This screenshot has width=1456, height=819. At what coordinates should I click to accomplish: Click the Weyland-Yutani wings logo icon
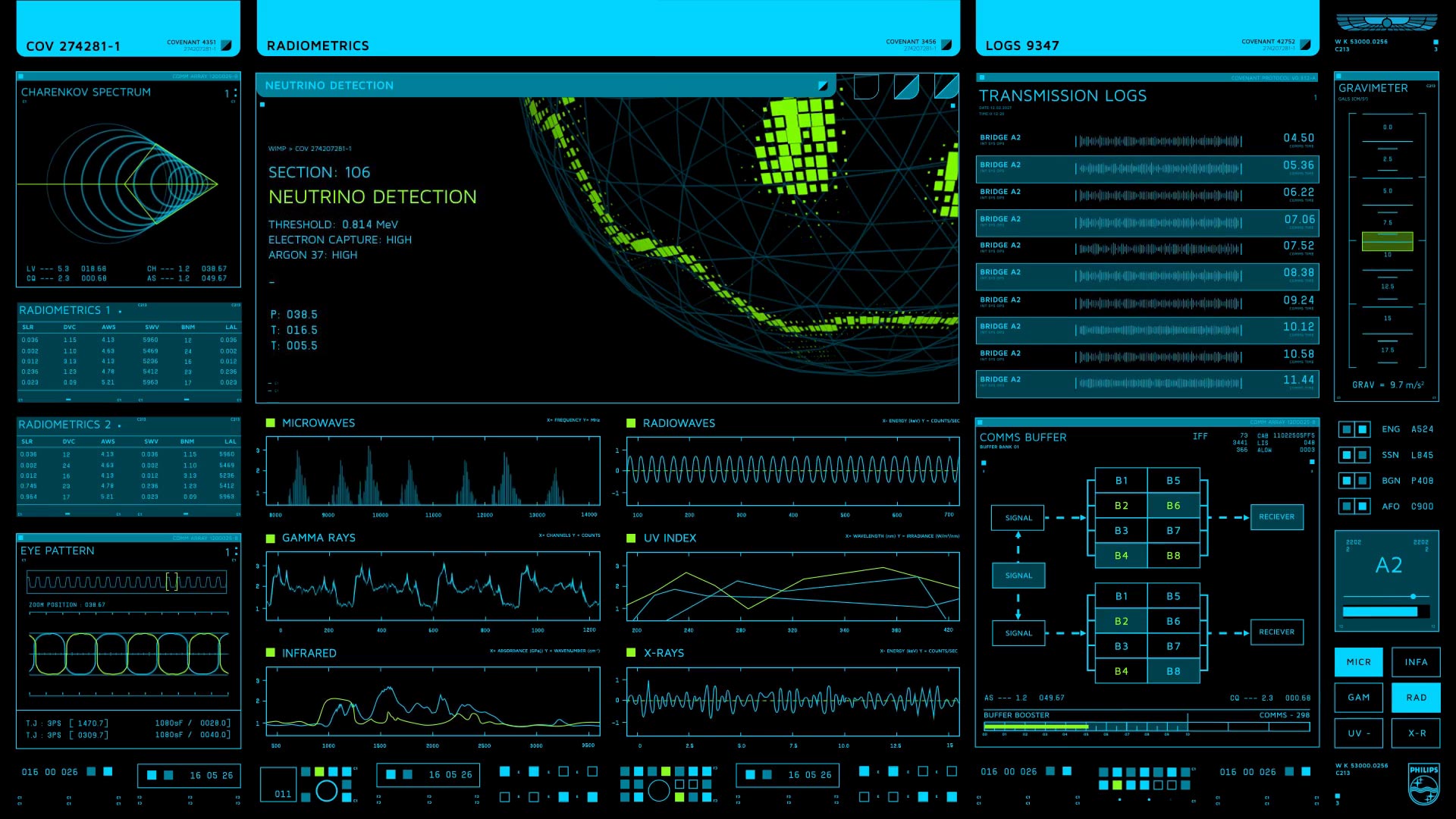click(1386, 23)
